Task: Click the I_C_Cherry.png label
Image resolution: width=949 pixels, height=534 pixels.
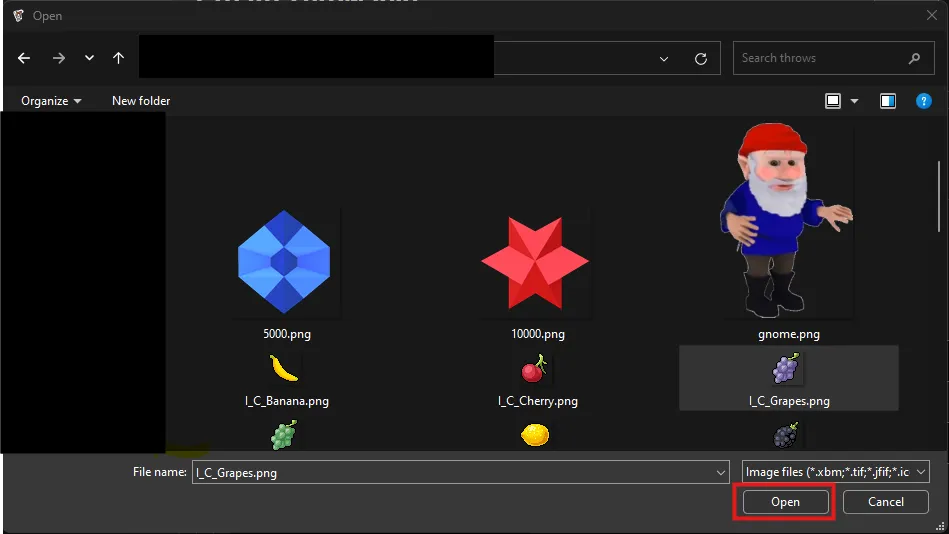Action: tap(537, 401)
